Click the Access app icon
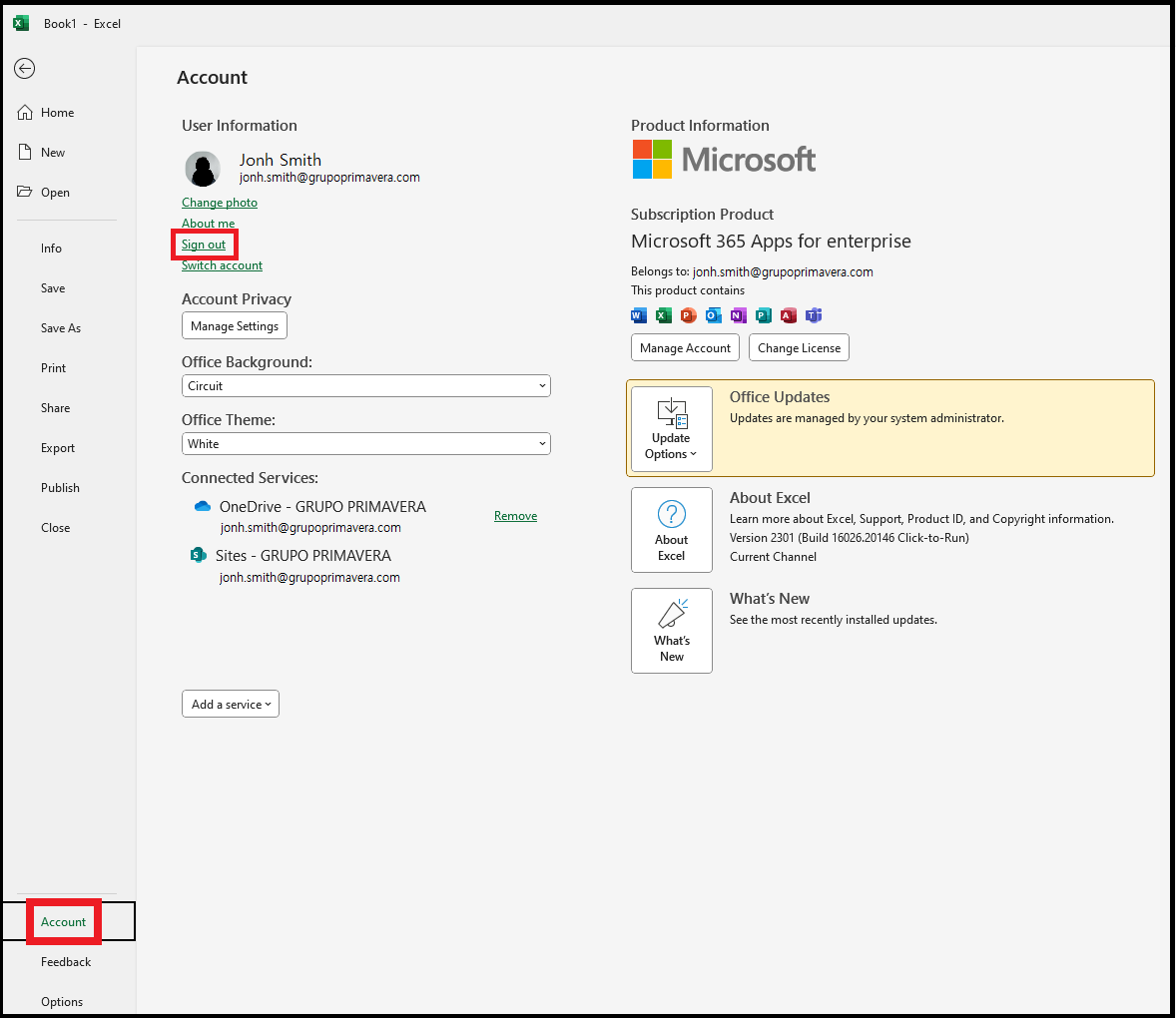The image size is (1176, 1018). point(788,315)
